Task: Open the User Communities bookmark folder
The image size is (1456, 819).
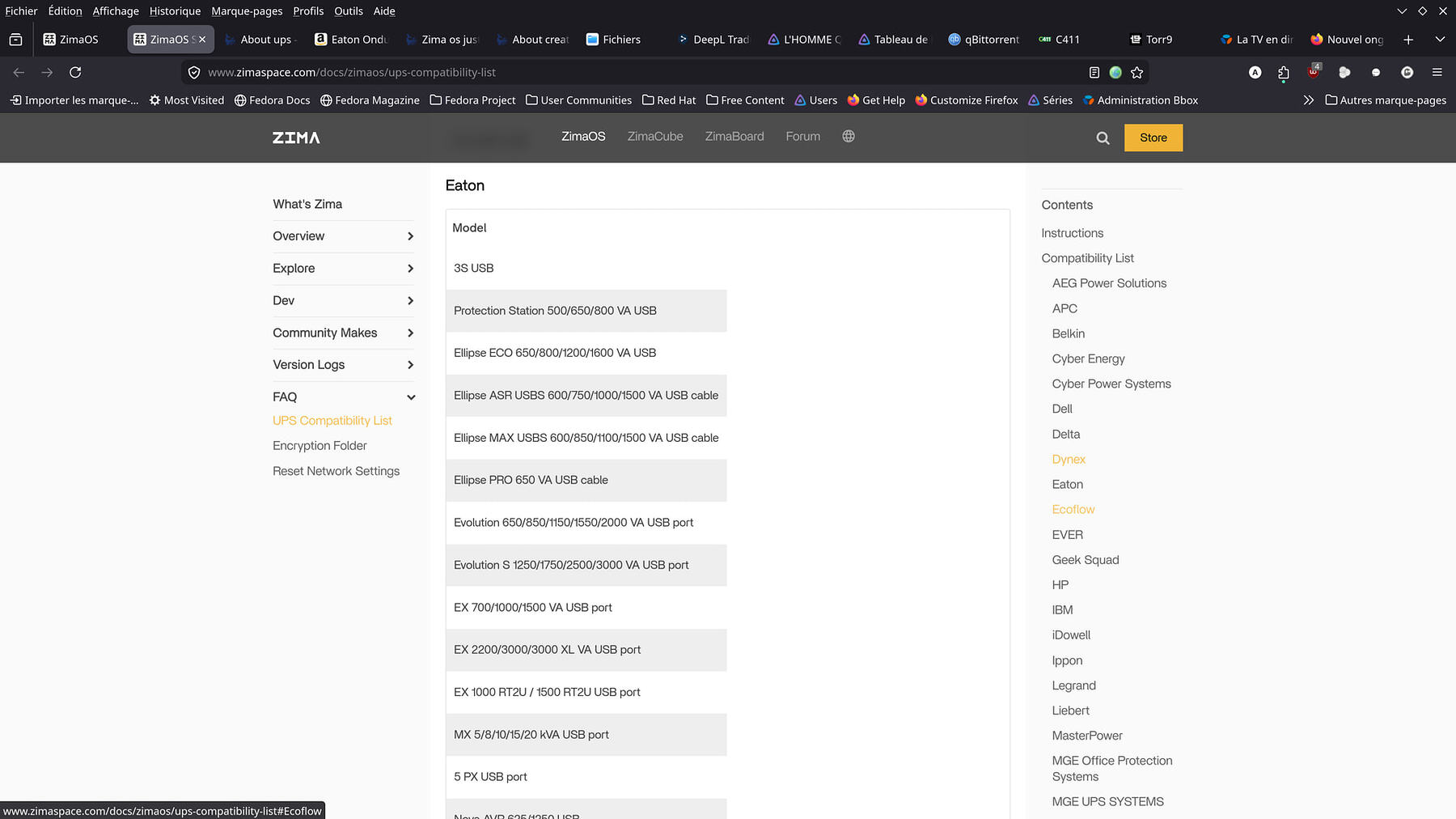Action: [579, 100]
